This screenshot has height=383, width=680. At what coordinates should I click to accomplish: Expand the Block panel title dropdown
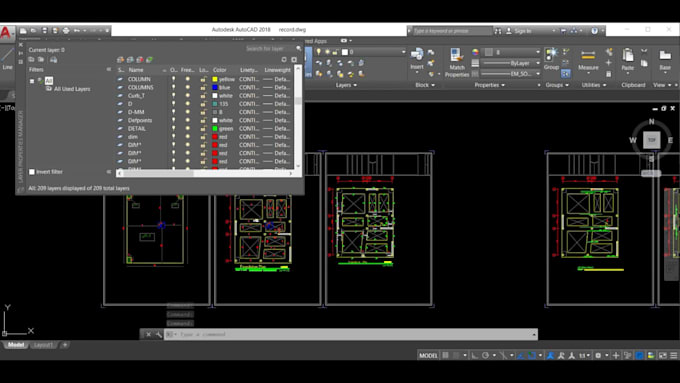tap(425, 85)
